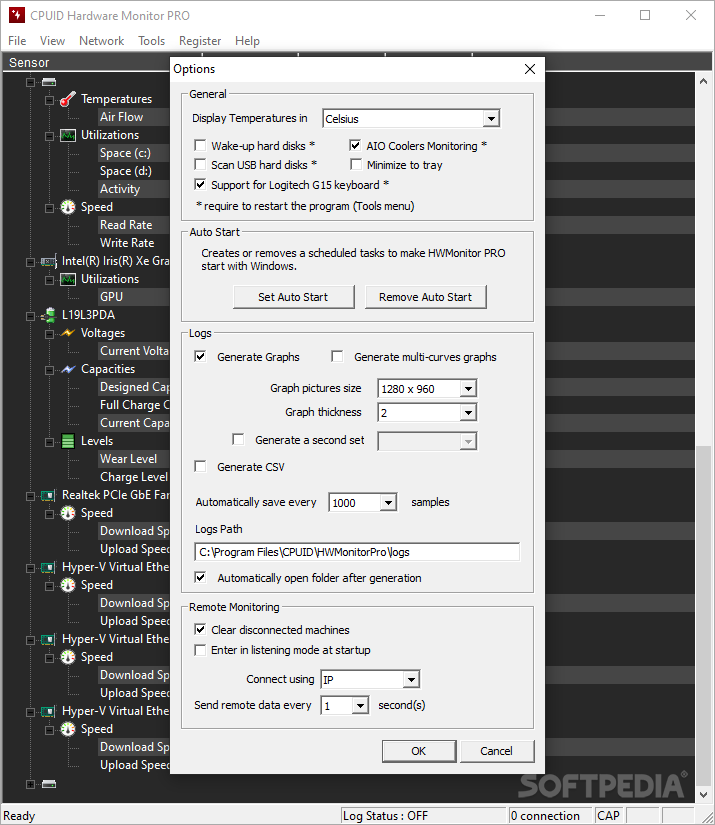Open the Graph pictures size dropdown
The image size is (715, 825).
pyautogui.click(x=468, y=389)
